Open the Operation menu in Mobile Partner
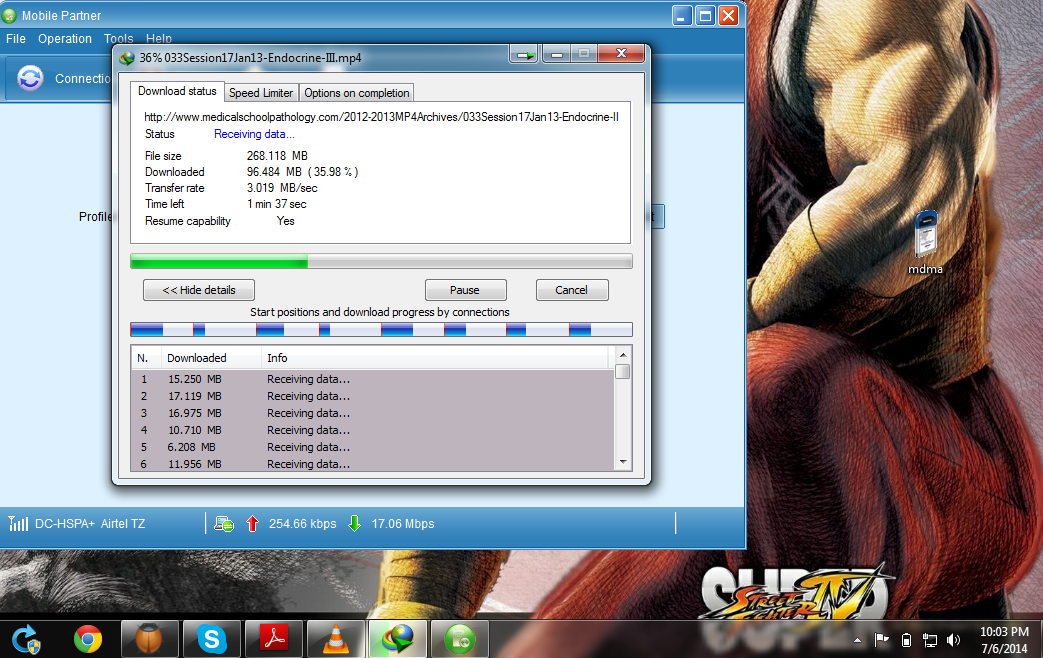The width and height of the screenshot is (1043, 658). click(x=65, y=39)
